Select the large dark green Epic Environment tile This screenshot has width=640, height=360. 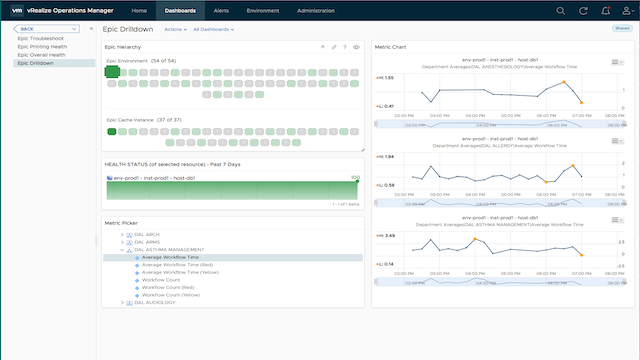click(112, 72)
